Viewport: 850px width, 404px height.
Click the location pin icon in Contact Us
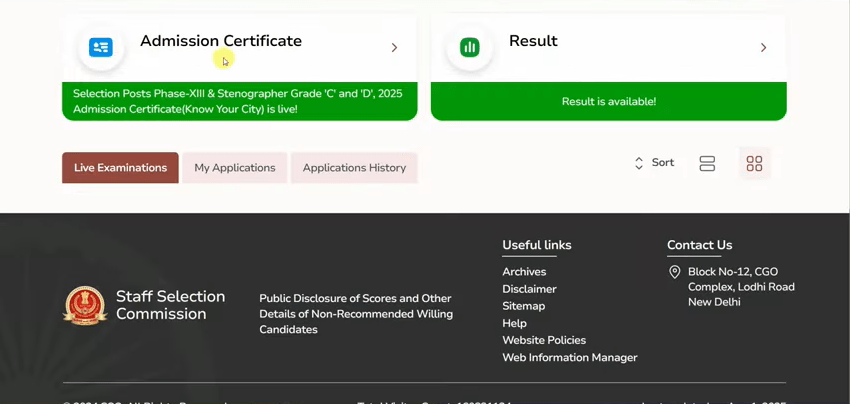tap(675, 272)
